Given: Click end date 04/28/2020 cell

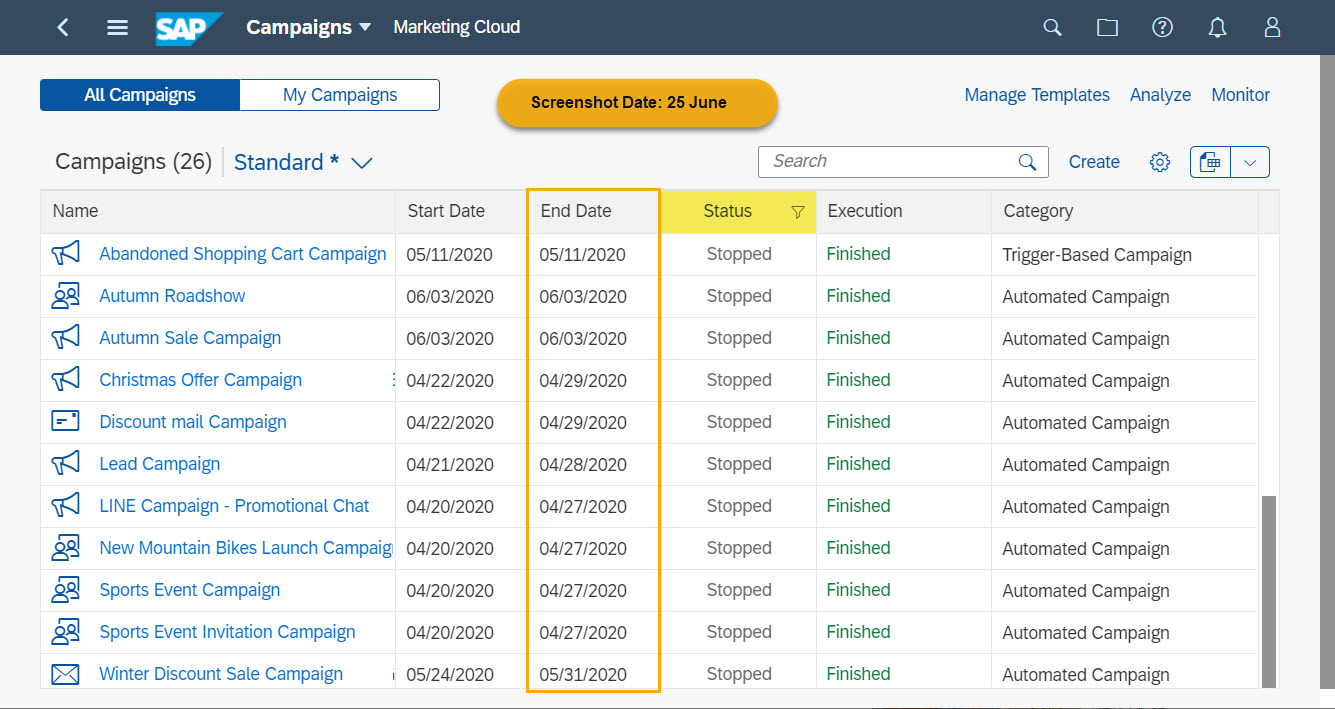Looking at the screenshot, I should (x=583, y=465).
